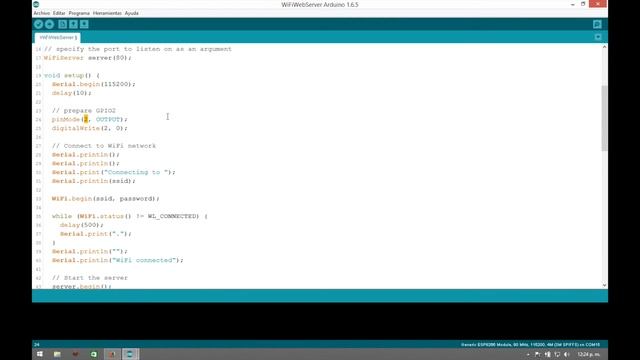The height and width of the screenshot is (360, 640).
Task: Click the Arduino logo in the title bar
Action: 36,4
